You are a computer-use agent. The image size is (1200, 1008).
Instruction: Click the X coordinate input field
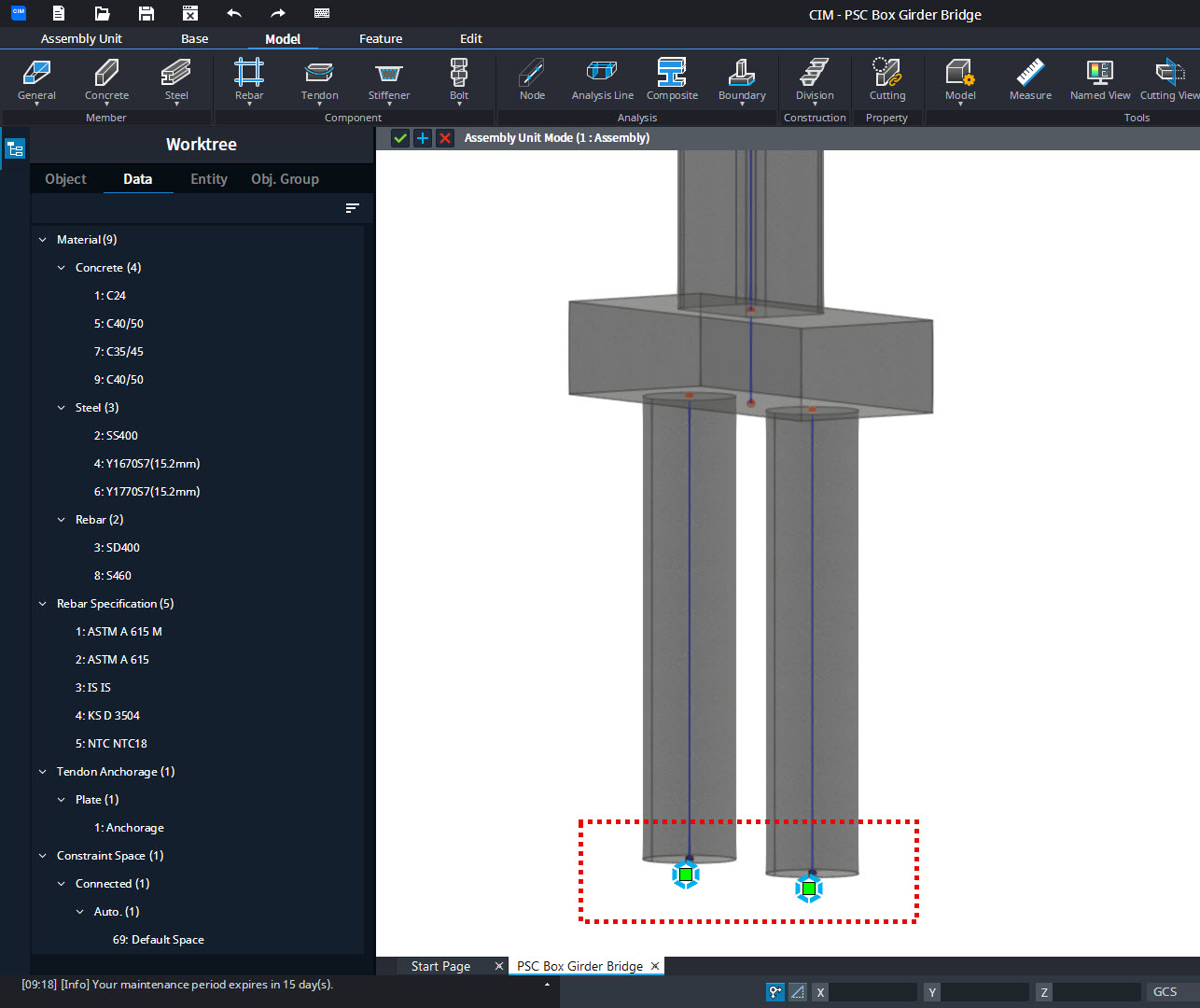(x=874, y=991)
